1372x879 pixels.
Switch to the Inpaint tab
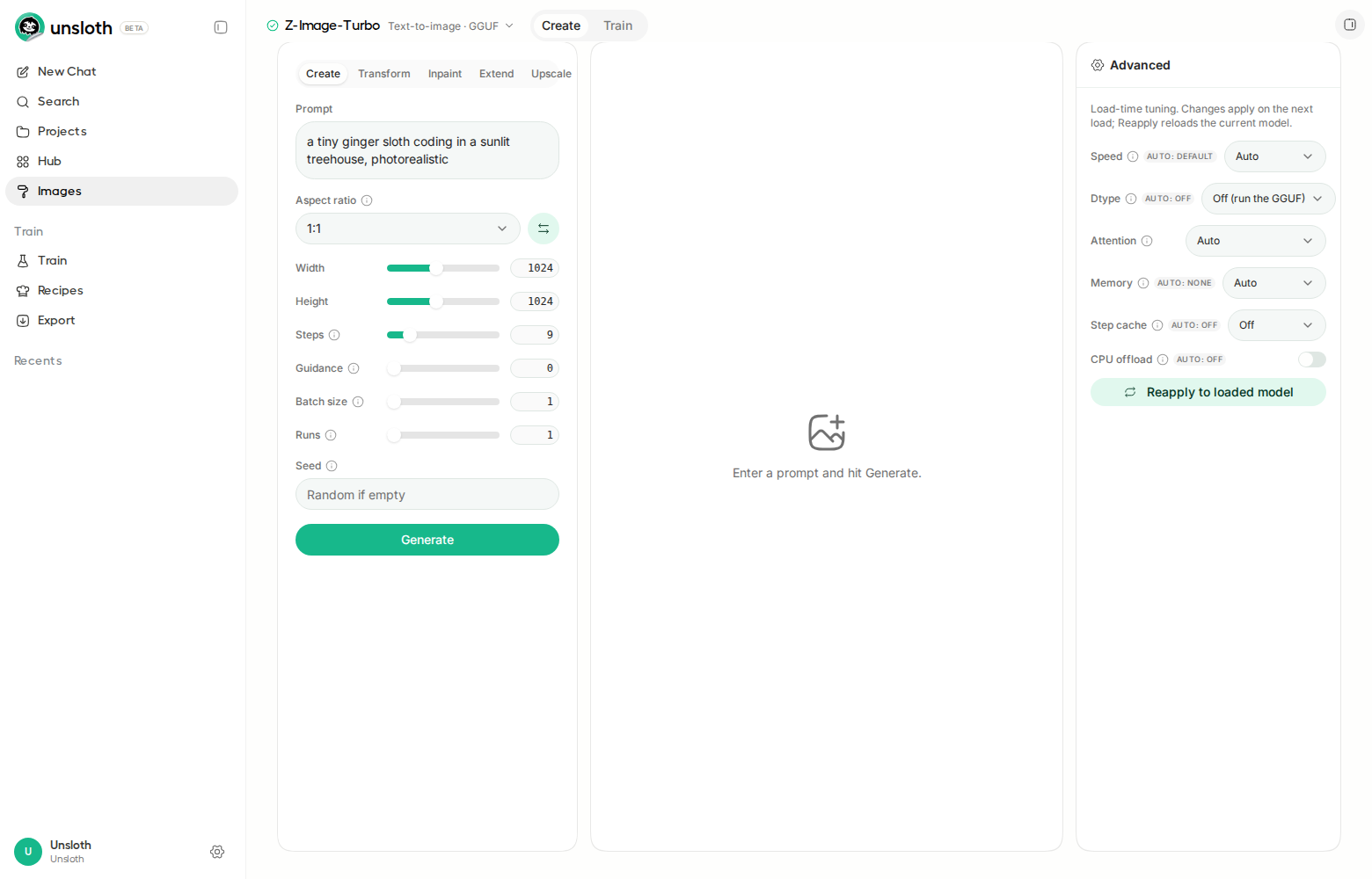[x=445, y=74]
